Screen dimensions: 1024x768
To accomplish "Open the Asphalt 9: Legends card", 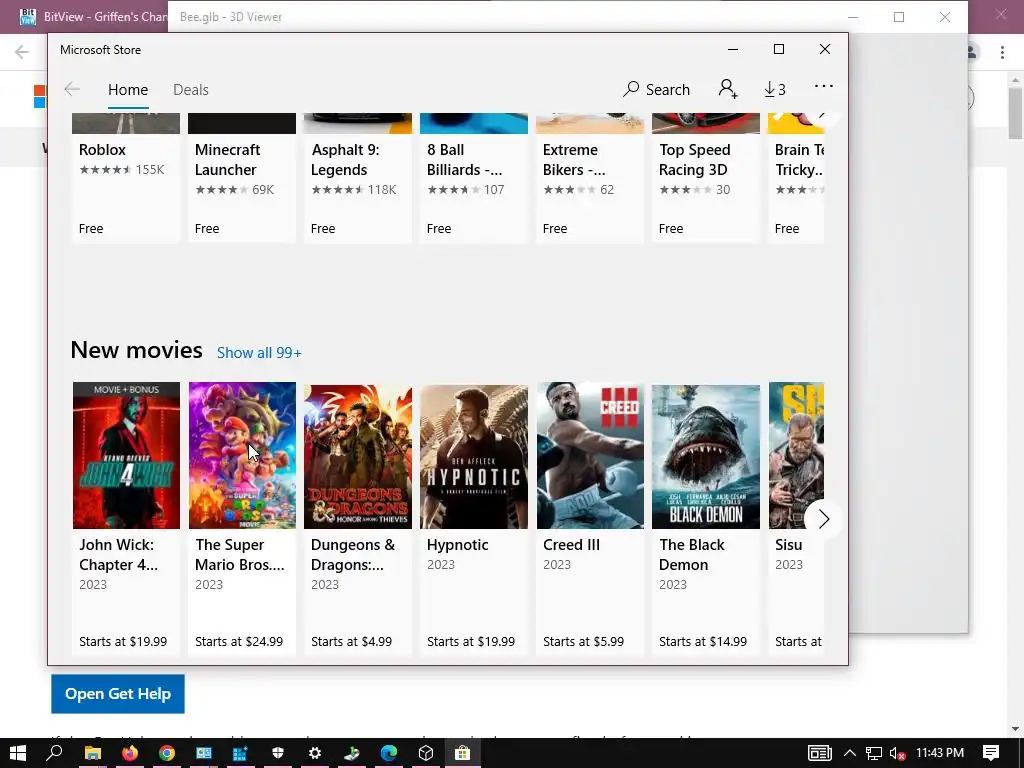I will click(358, 178).
